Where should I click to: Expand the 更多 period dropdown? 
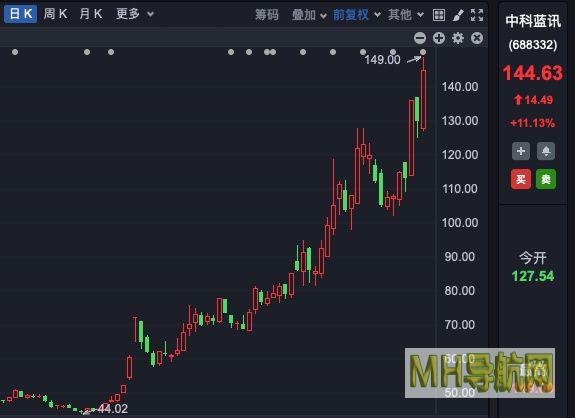tap(135, 14)
